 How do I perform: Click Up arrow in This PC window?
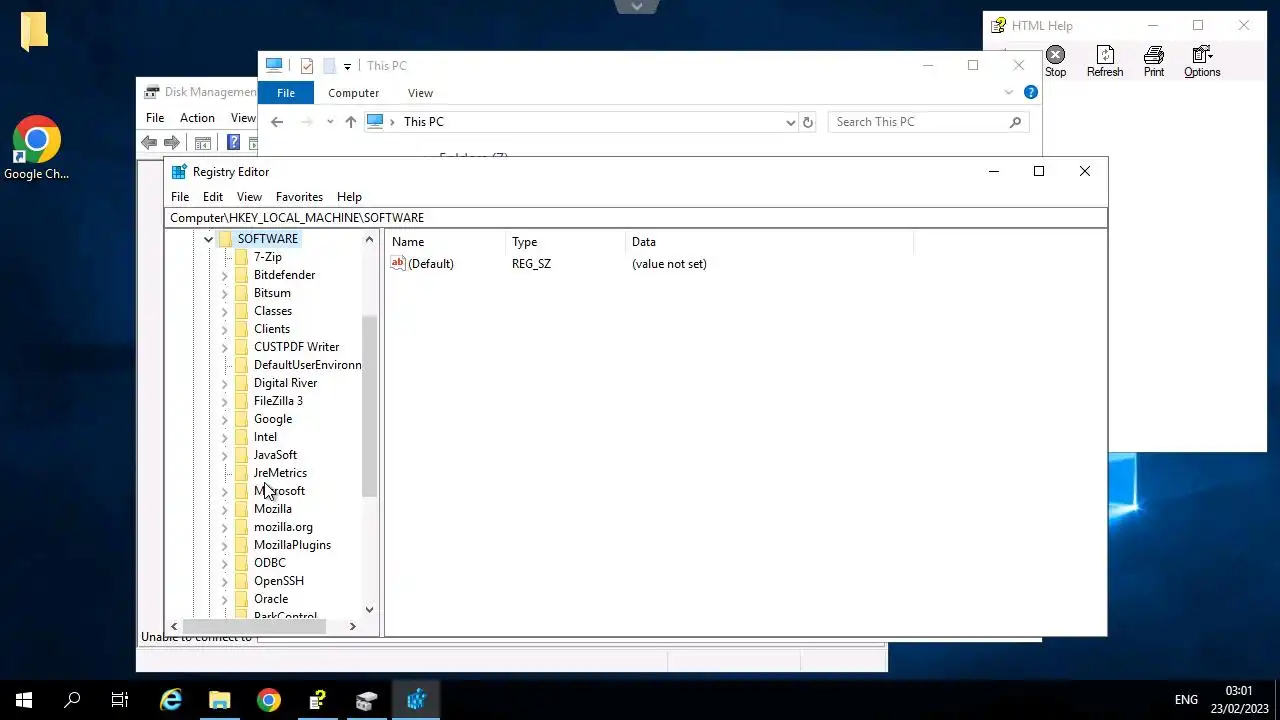click(350, 122)
